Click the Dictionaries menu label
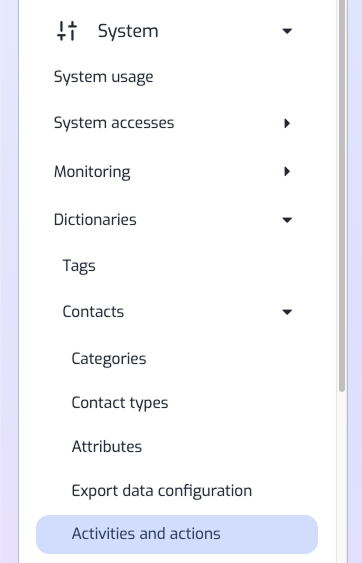The height and width of the screenshot is (563, 362). 95,219
